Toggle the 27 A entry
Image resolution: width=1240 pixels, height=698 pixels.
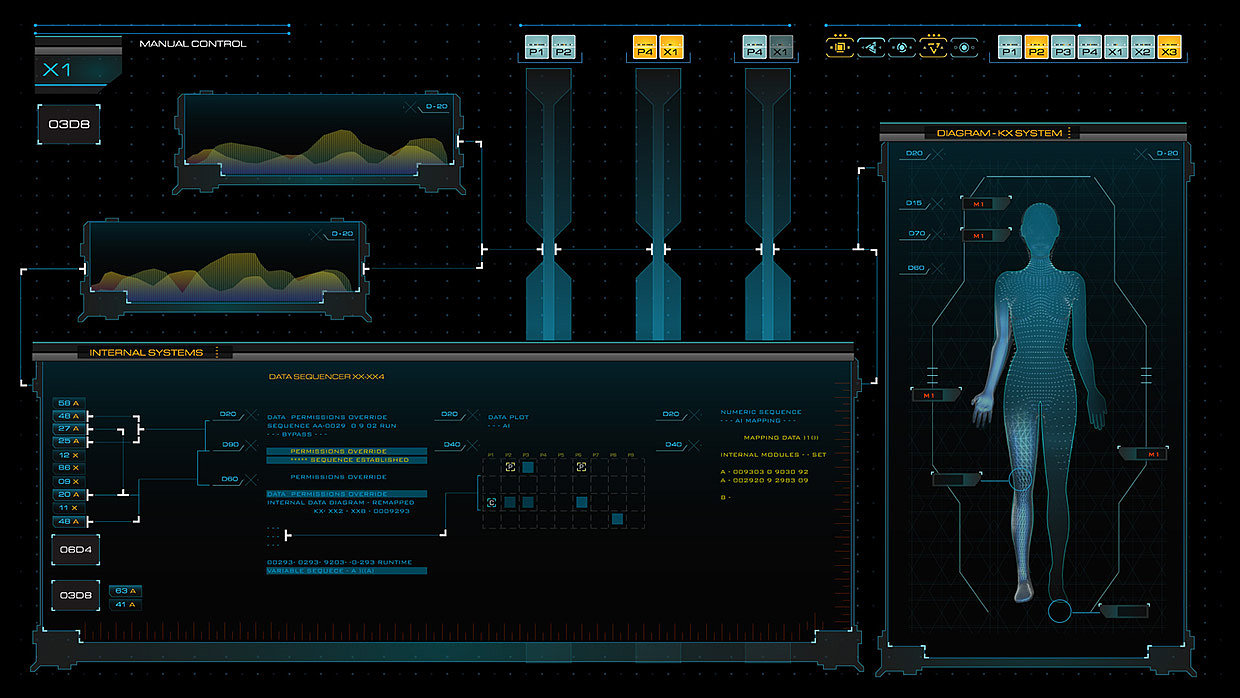69,428
